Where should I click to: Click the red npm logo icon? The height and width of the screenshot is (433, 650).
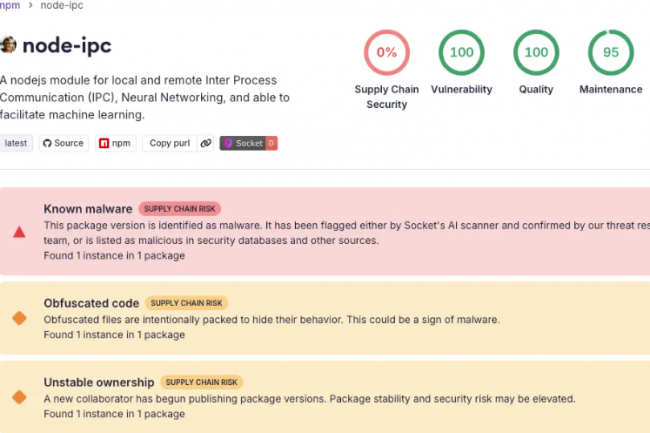[x=104, y=143]
